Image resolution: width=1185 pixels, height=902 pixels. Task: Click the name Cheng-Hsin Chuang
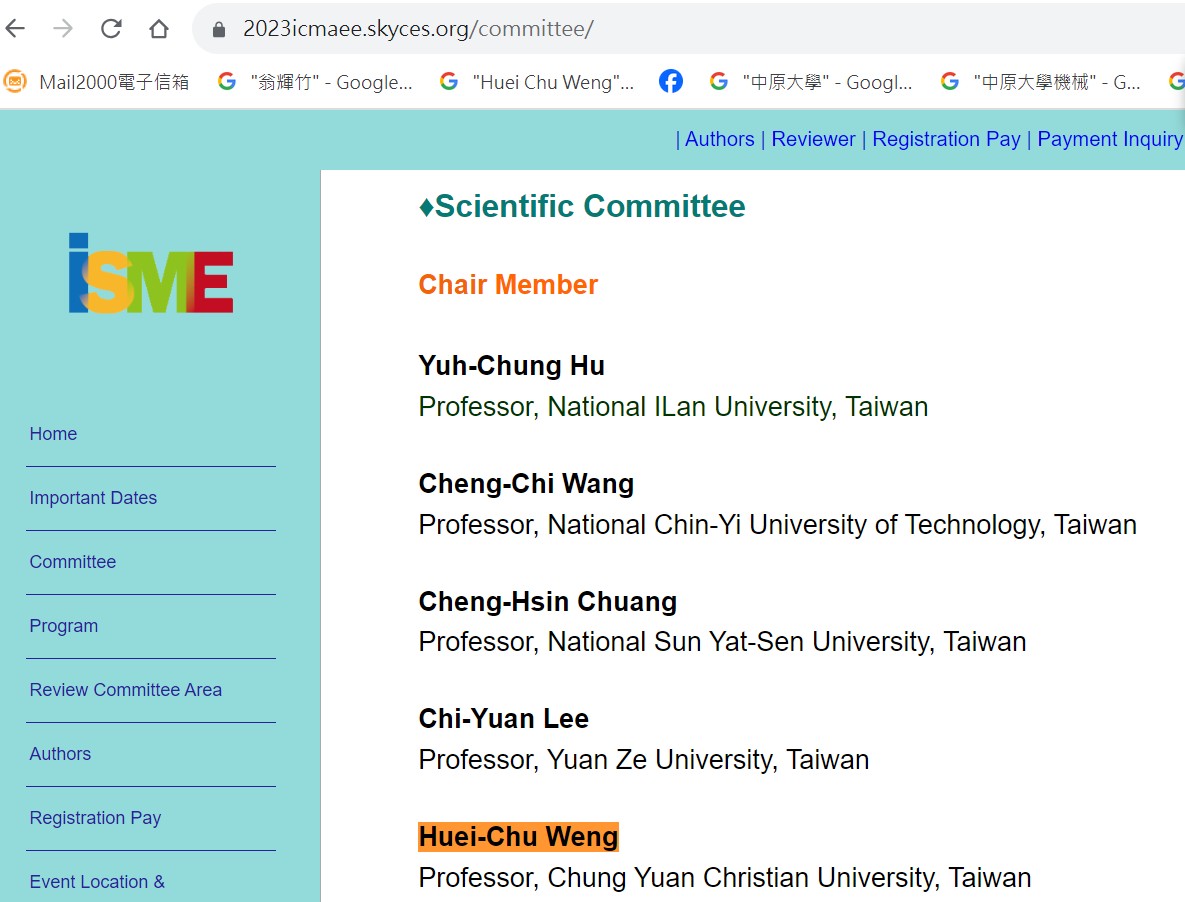pyautogui.click(x=548, y=601)
